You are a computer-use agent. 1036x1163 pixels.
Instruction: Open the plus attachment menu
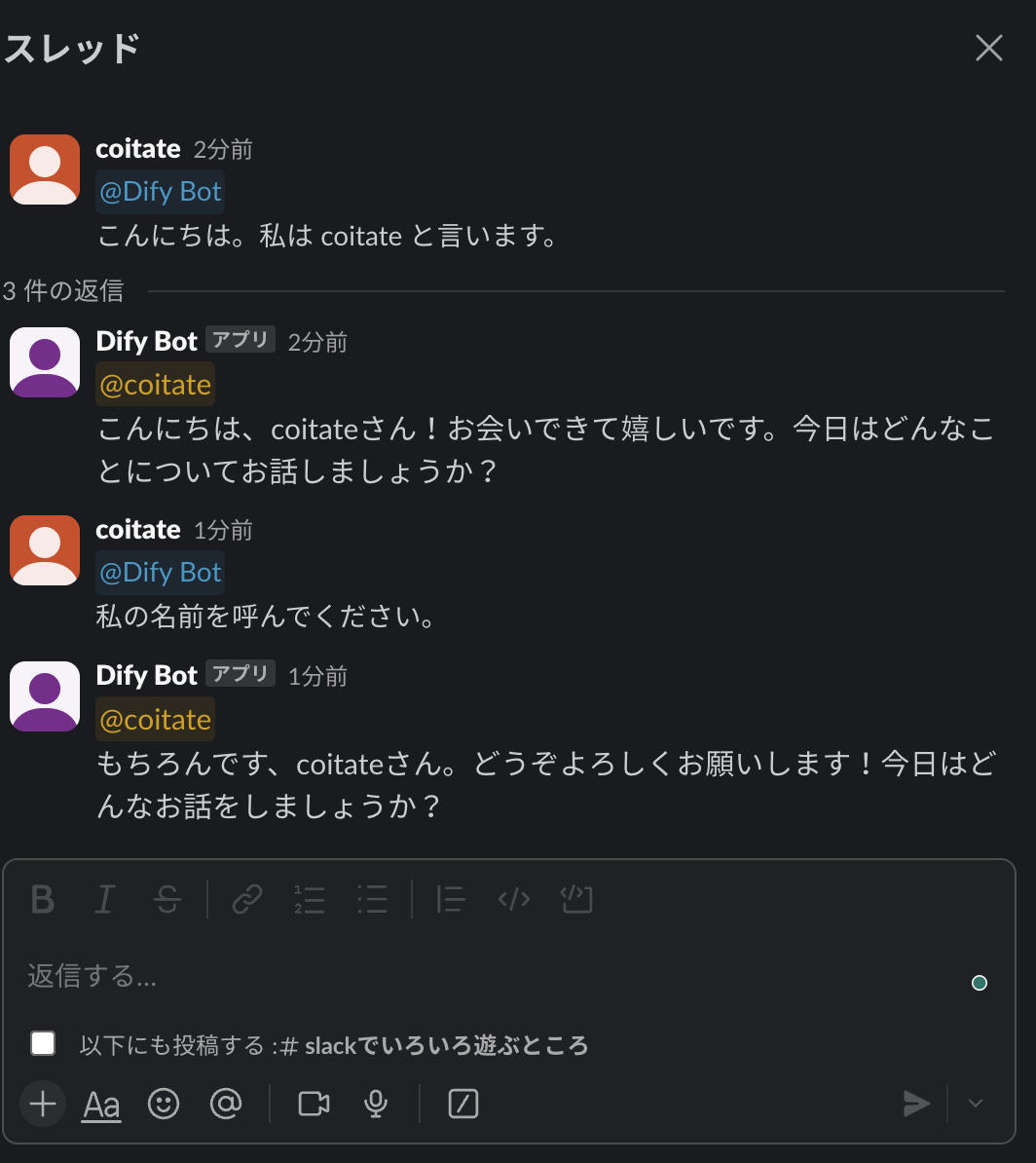tap(42, 1104)
